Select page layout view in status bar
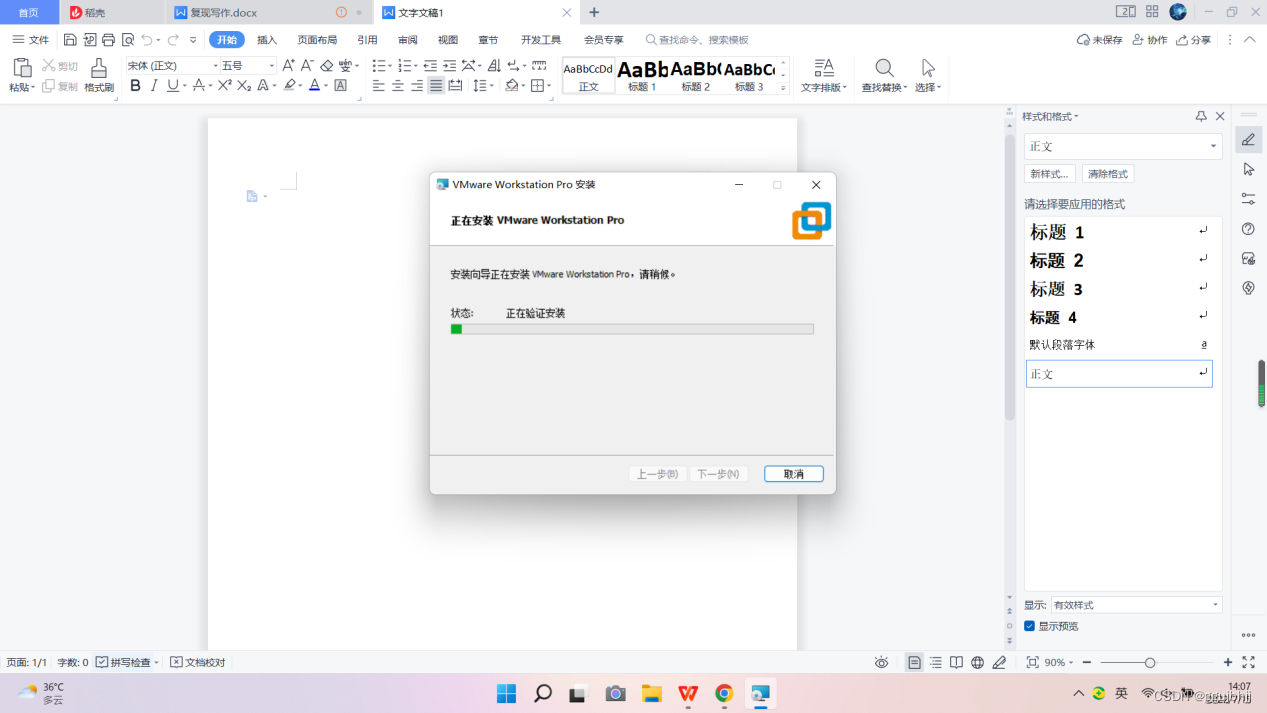The width and height of the screenshot is (1267, 713). click(x=914, y=663)
